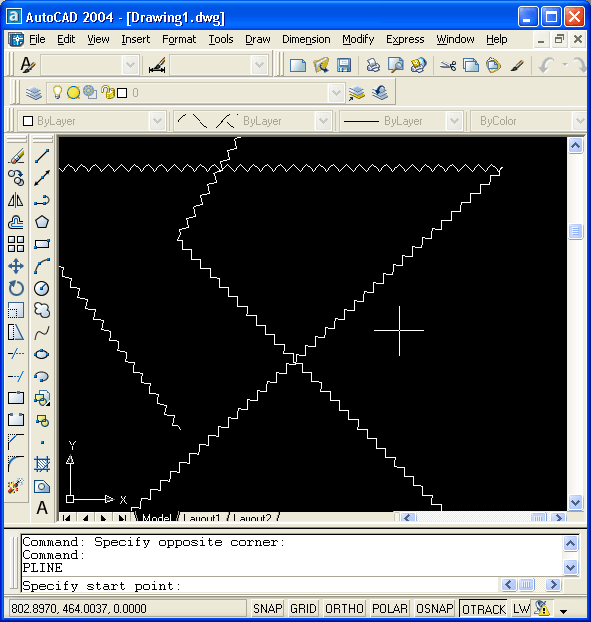Toggle ORTHO mode in status bar
This screenshot has width=591, height=622.
pyautogui.click(x=344, y=609)
